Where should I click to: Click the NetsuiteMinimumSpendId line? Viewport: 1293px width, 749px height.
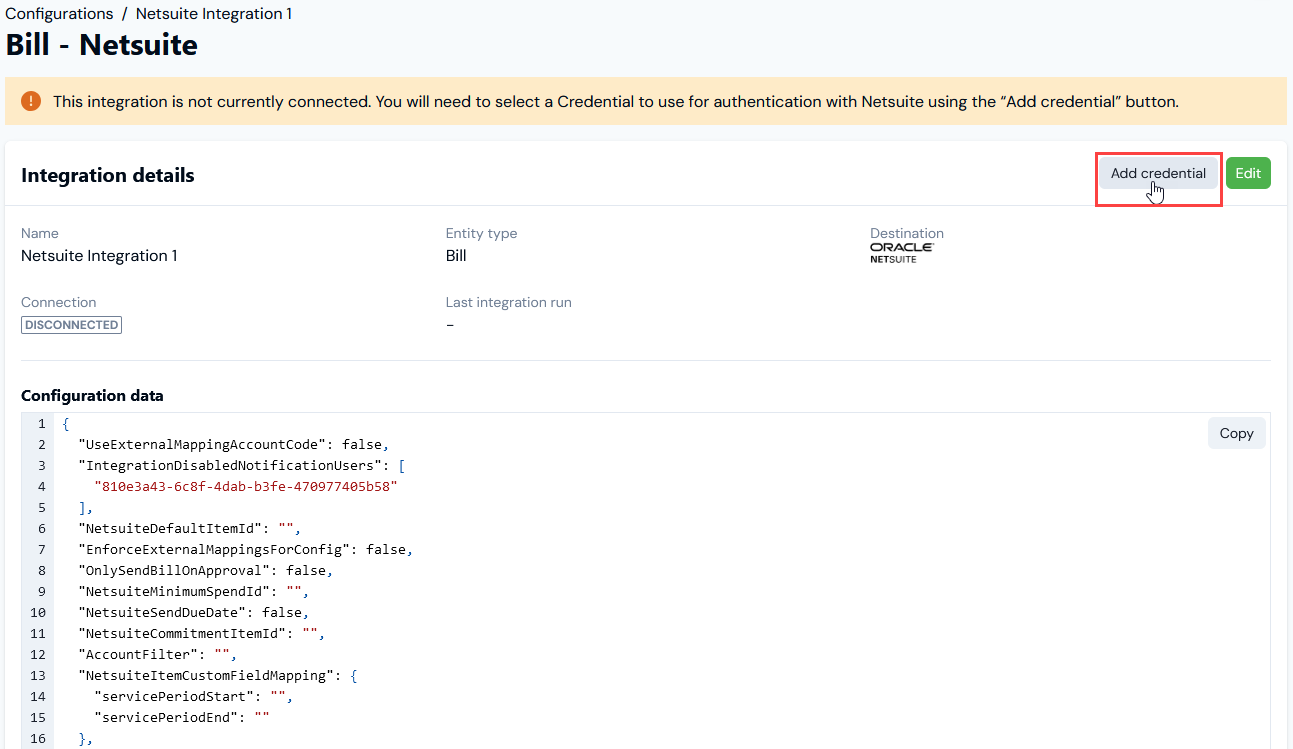click(193, 591)
